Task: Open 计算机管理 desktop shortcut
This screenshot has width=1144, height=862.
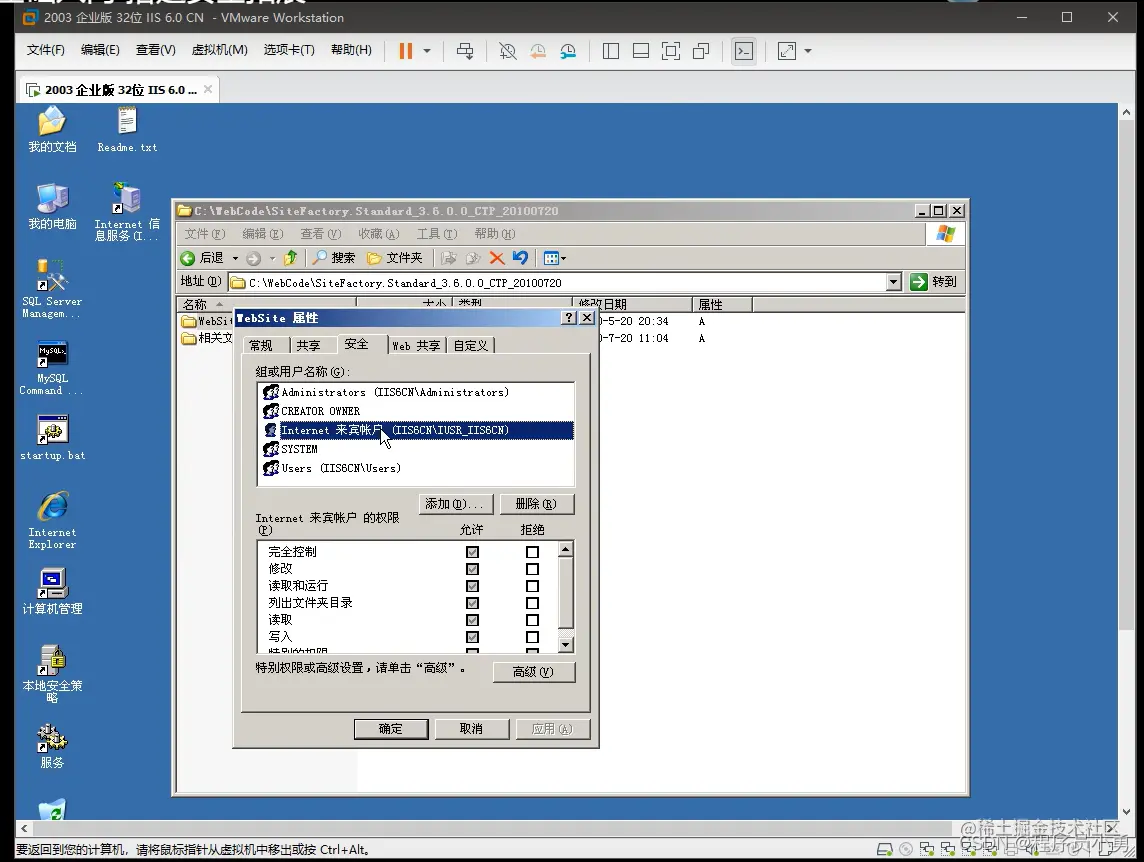Action: (x=52, y=592)
